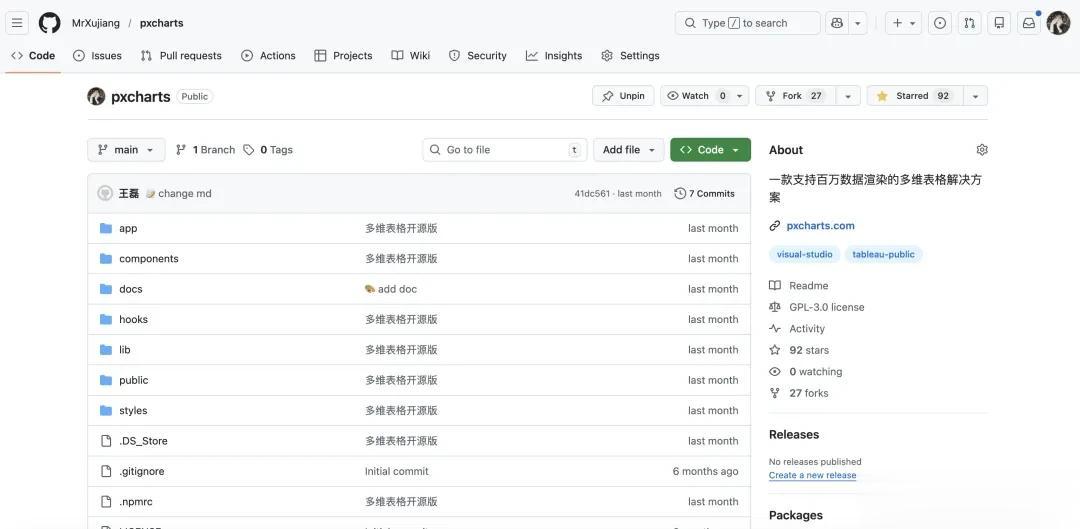Switch to the Security tab
This screenshot has height=529, width=1080.
pyautogui.click(x=477, y=56)
